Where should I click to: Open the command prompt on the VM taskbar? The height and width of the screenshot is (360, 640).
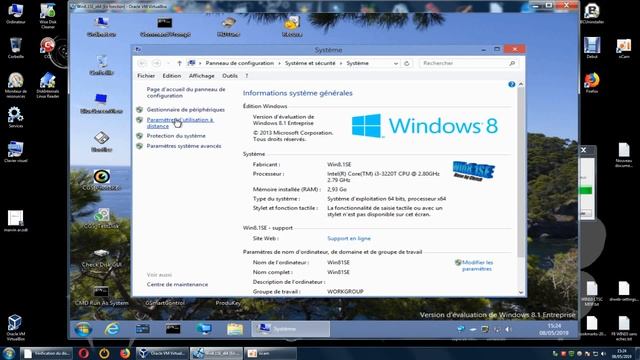(173, 329)
